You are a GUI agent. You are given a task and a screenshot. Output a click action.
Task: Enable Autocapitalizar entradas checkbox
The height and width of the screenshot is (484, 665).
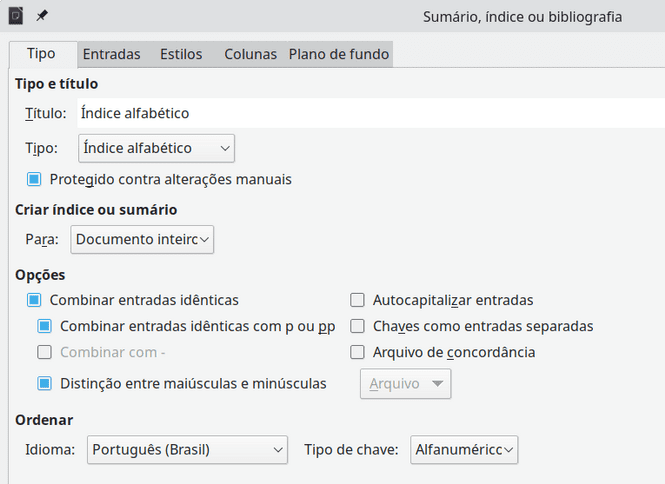click(357, 299)
